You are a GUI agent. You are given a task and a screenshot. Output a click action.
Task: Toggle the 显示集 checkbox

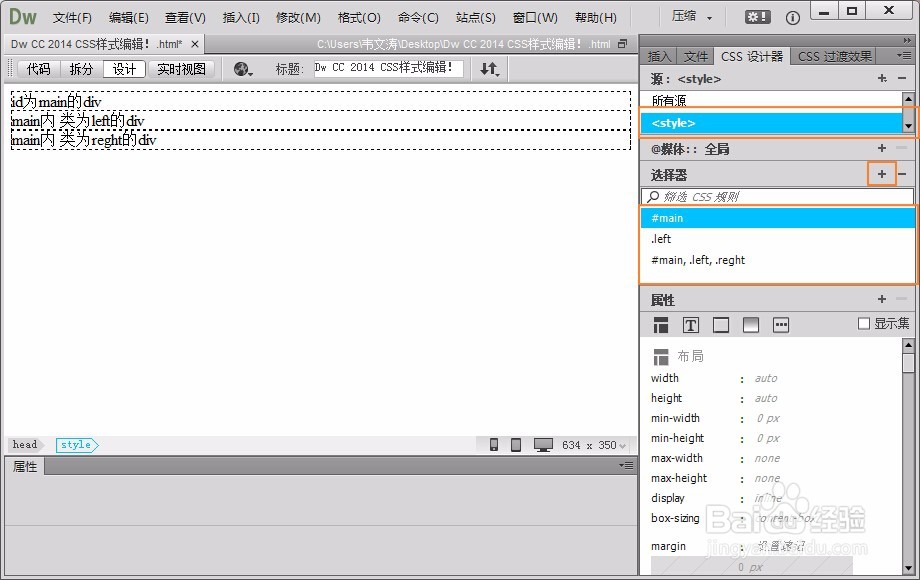pos(864,324)
